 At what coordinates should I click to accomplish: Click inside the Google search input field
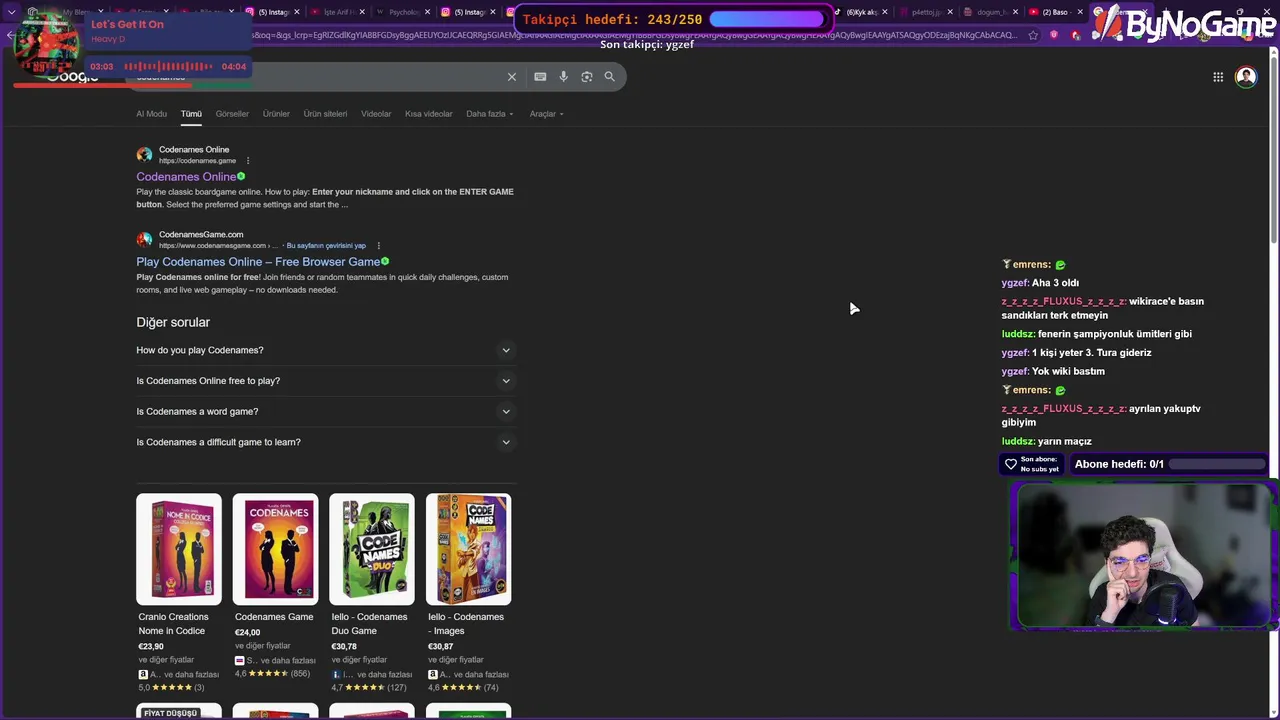click(320, 77)
